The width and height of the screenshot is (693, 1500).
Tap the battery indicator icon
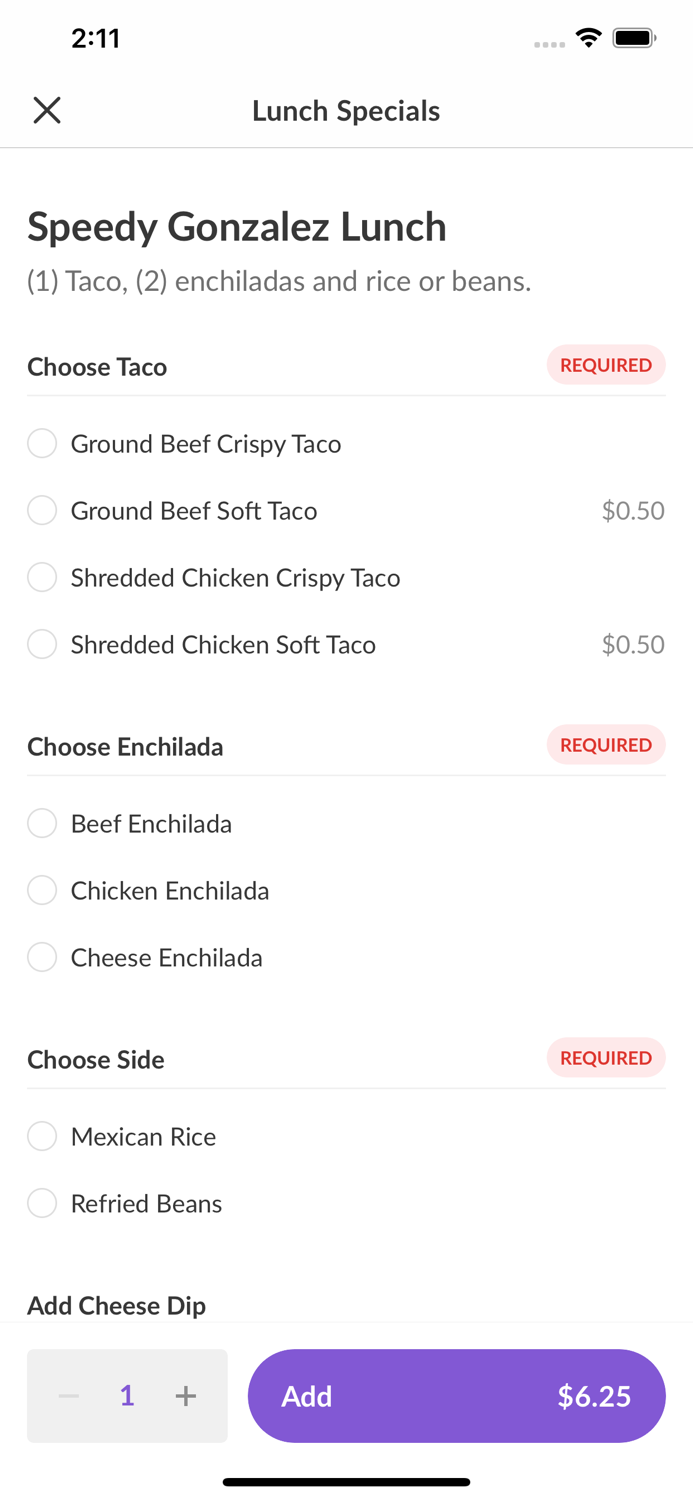click(x=634, y=36)
